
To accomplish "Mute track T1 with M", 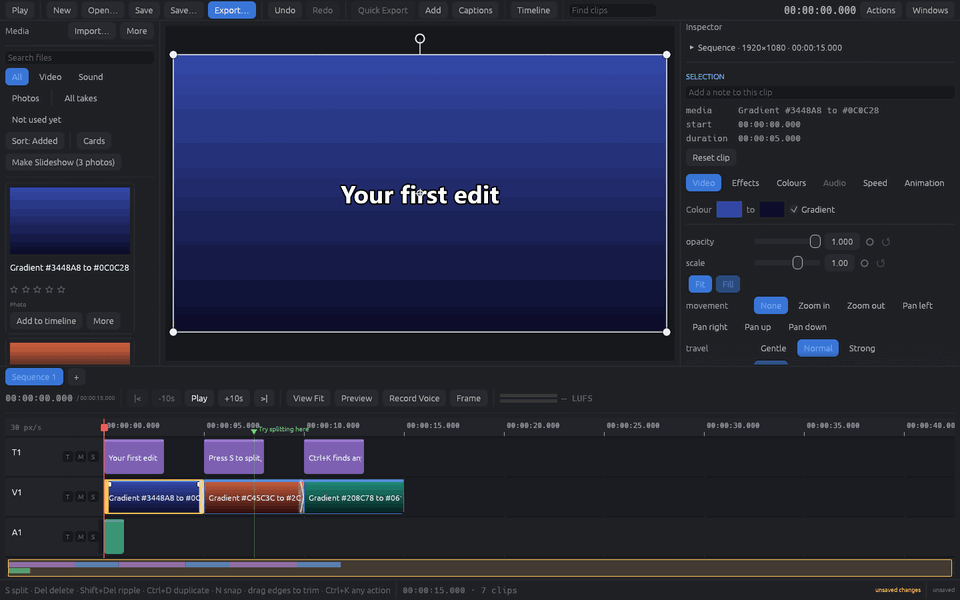I will click(x=80, y=457).
